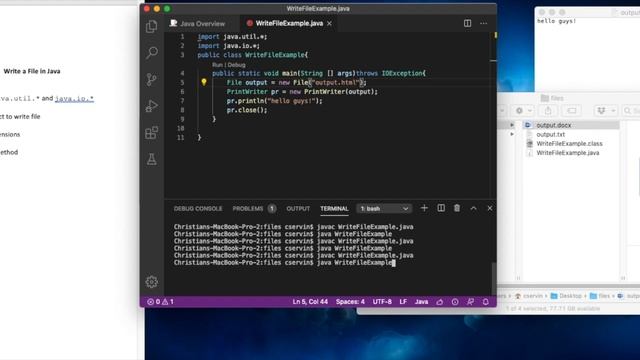Click the clock icon in status bar
The width and height of the screenshot is (640, 360).
coord(455,302)
